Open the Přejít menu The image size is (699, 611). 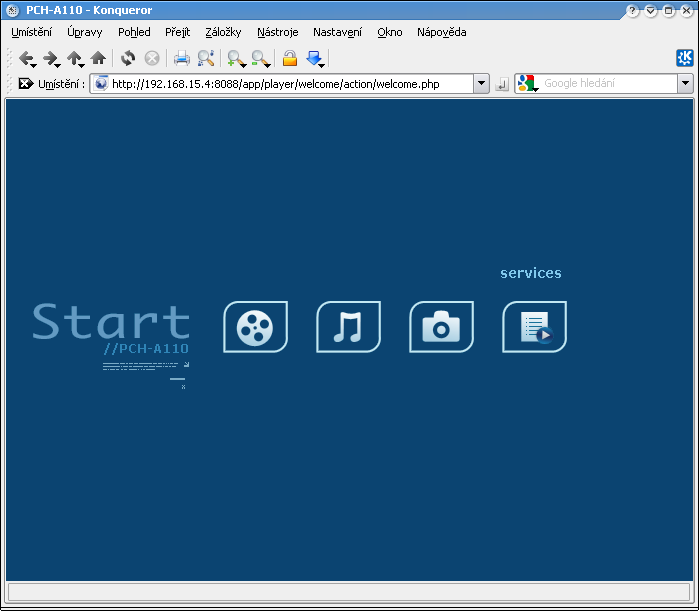(x=177, y=32)
